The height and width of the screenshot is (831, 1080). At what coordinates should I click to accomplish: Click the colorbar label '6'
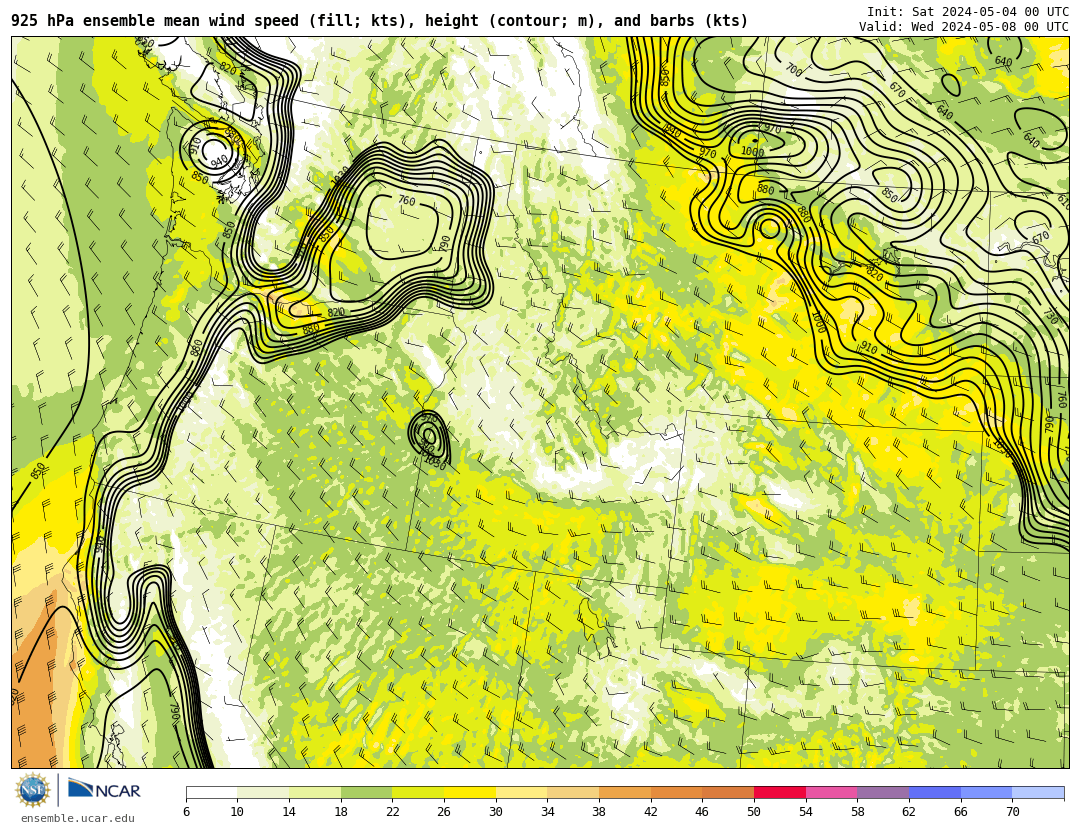(186, 812)
